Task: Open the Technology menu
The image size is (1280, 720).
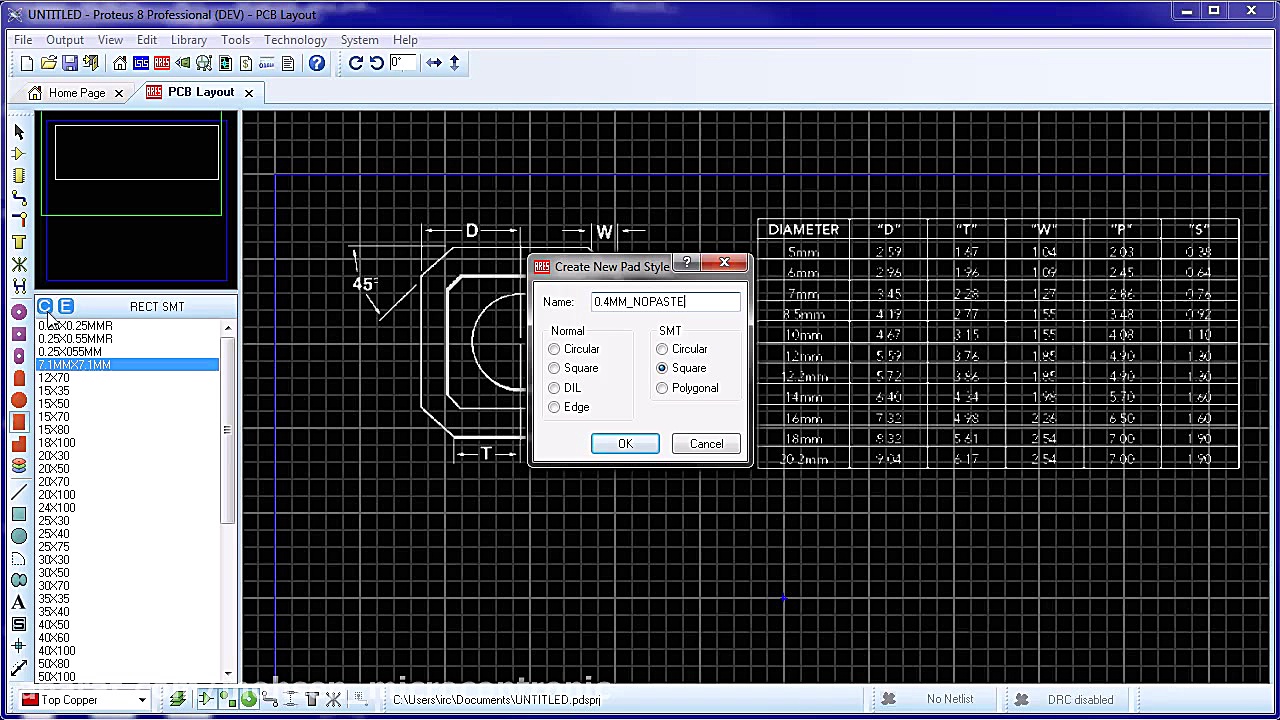Action: coord(295,40)
